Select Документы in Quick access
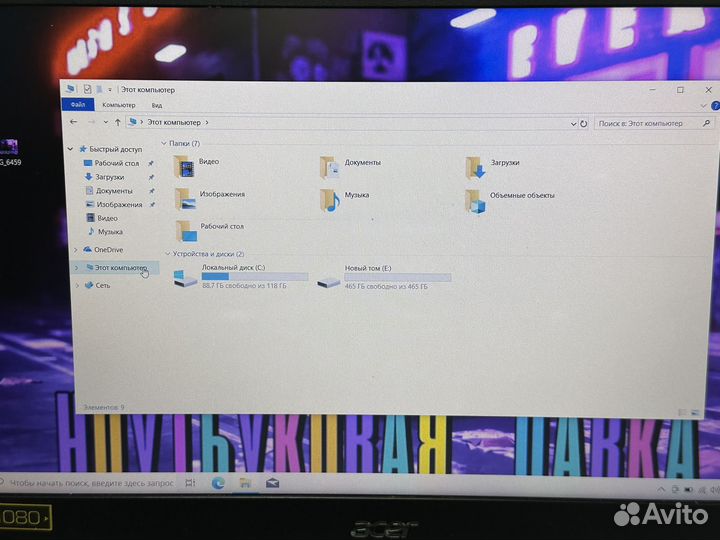 tap(113, 191)
